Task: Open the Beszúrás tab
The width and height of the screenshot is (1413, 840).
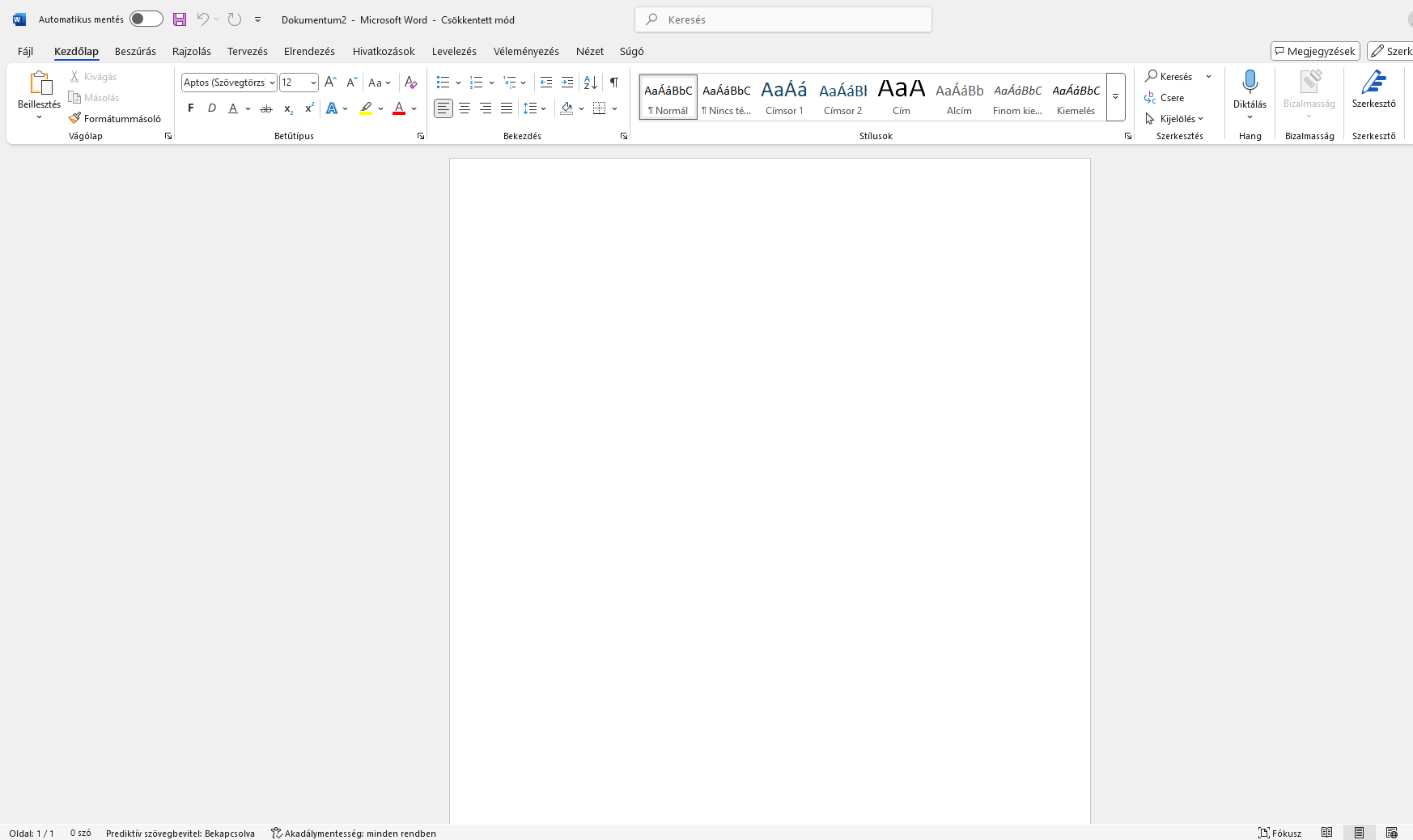Action: pos(135,51)
